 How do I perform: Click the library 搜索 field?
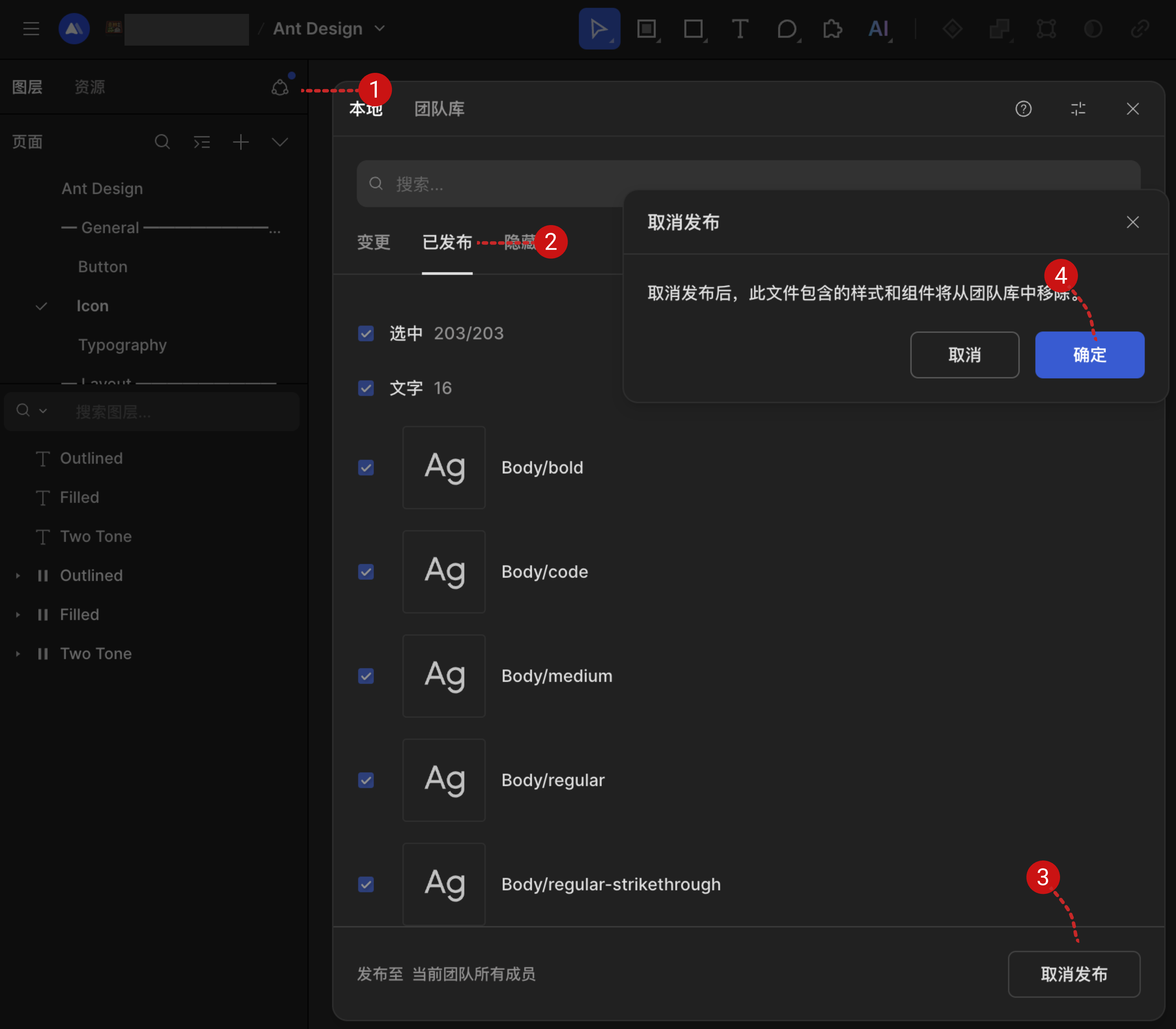[x=748, y=184]
